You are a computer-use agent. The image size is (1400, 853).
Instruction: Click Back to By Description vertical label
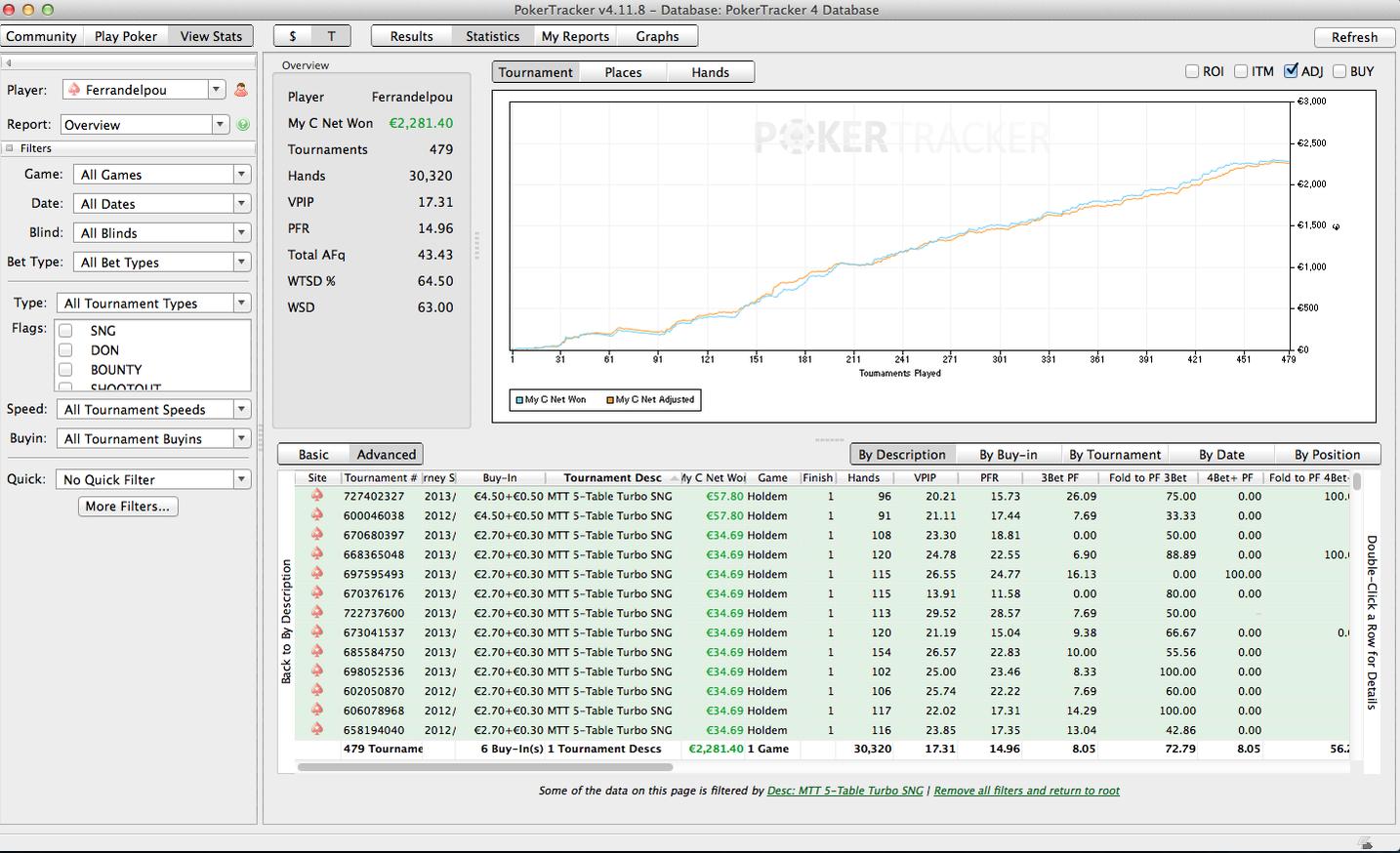point(286,622)
